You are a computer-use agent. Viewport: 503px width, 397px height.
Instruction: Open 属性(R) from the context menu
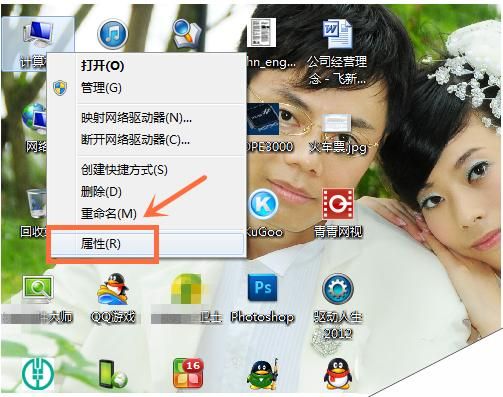point(147,244)
